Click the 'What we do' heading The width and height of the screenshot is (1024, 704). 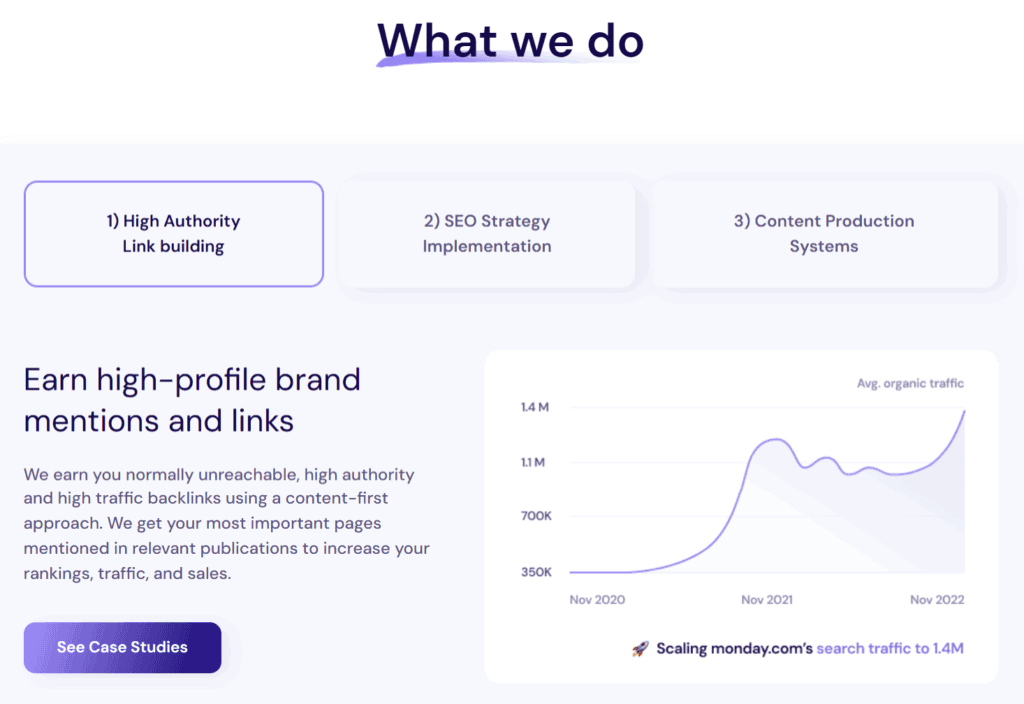click(x=511, y=40)
